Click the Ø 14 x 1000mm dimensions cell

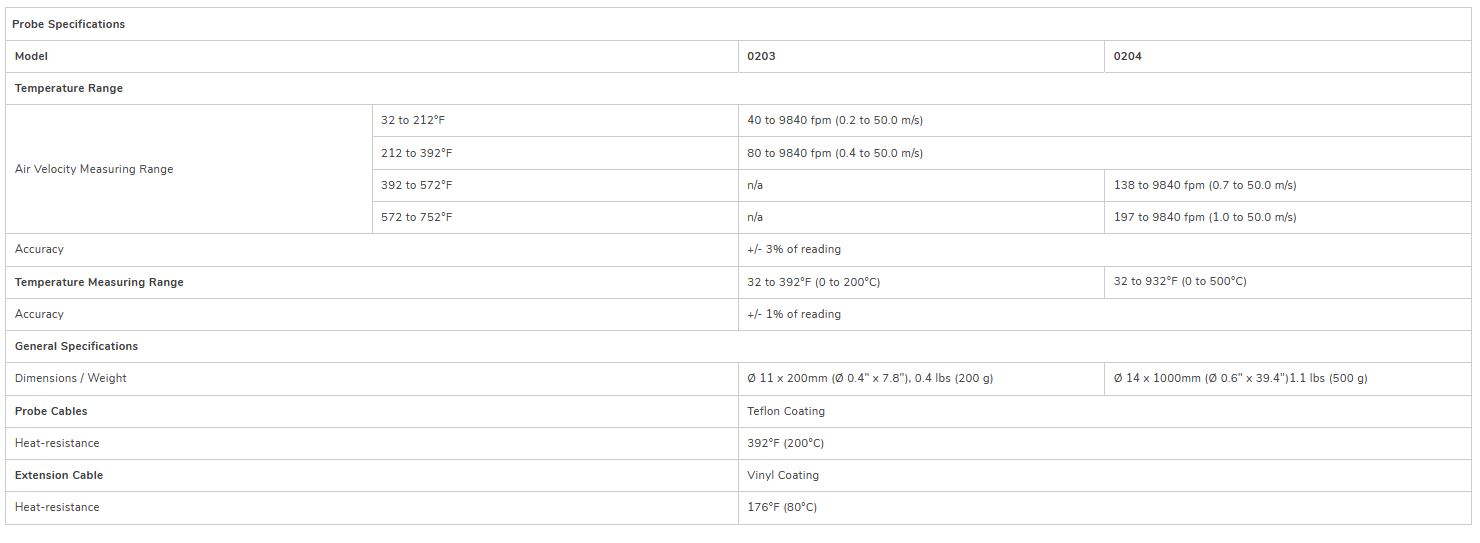pyautogui.click(x=1240, y=378)
